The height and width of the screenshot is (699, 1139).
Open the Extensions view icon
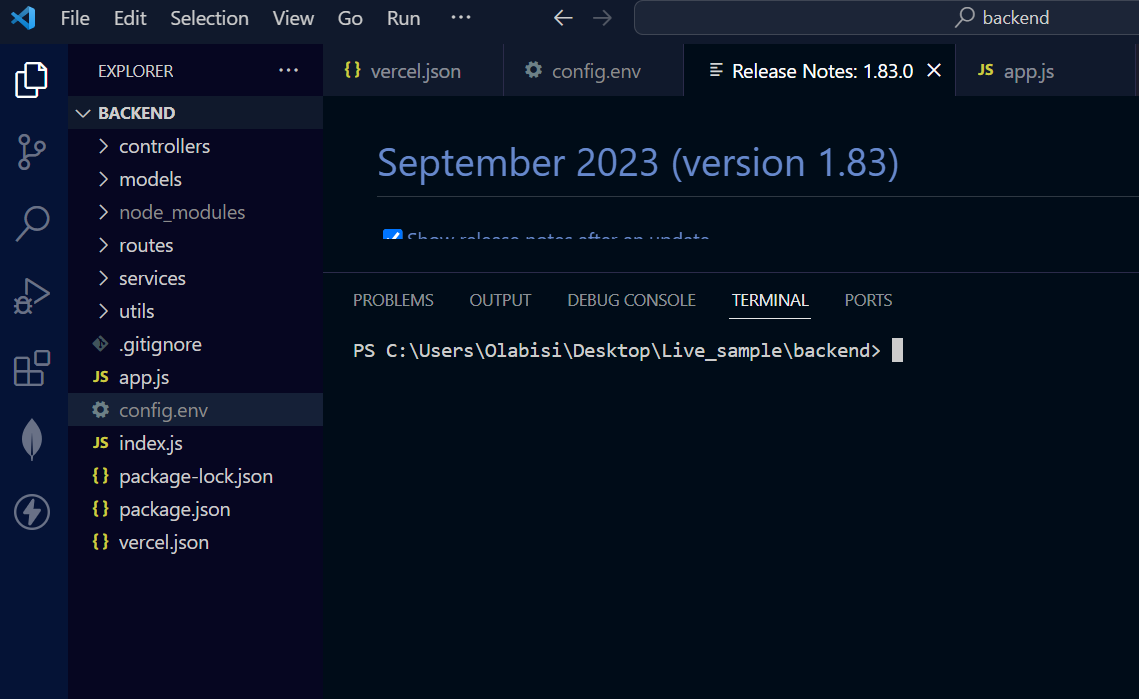point(31,368)
